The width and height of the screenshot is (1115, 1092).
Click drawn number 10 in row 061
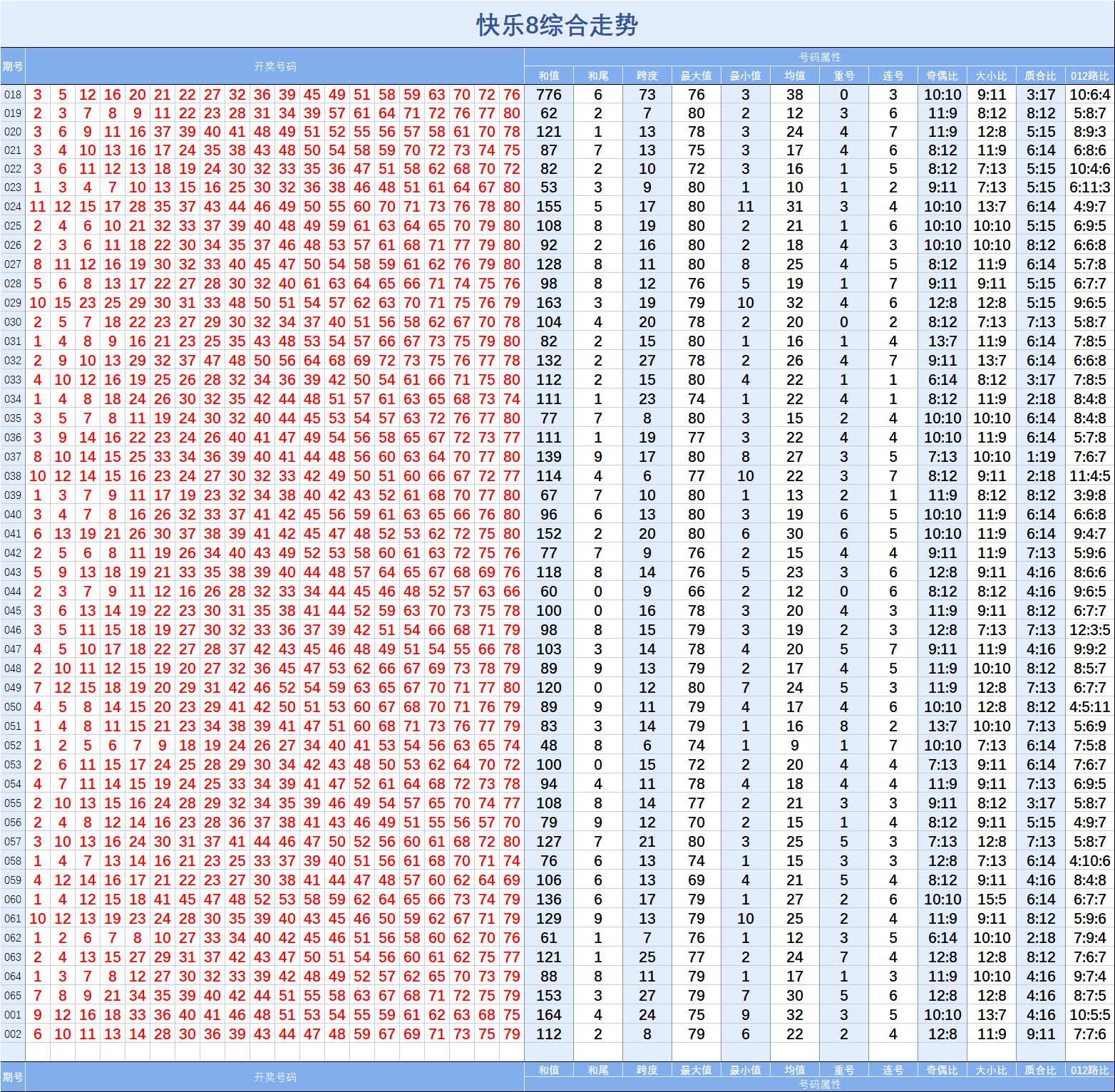pos(38,919)
